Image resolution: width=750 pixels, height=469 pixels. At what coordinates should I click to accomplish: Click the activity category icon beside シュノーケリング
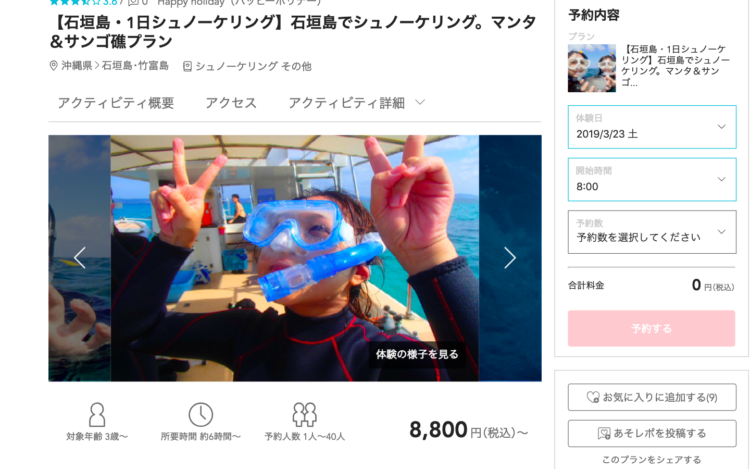pyautogui.click(x=188, y=66)
